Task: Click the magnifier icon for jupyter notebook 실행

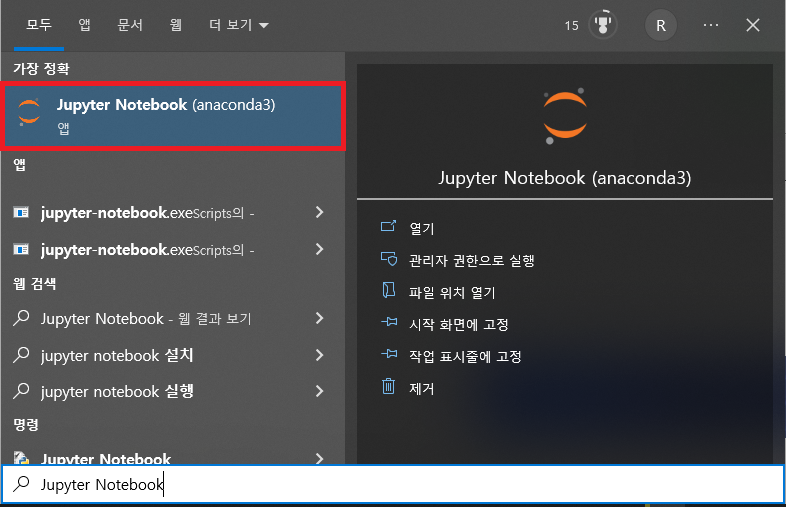Action: coord(22,391)
